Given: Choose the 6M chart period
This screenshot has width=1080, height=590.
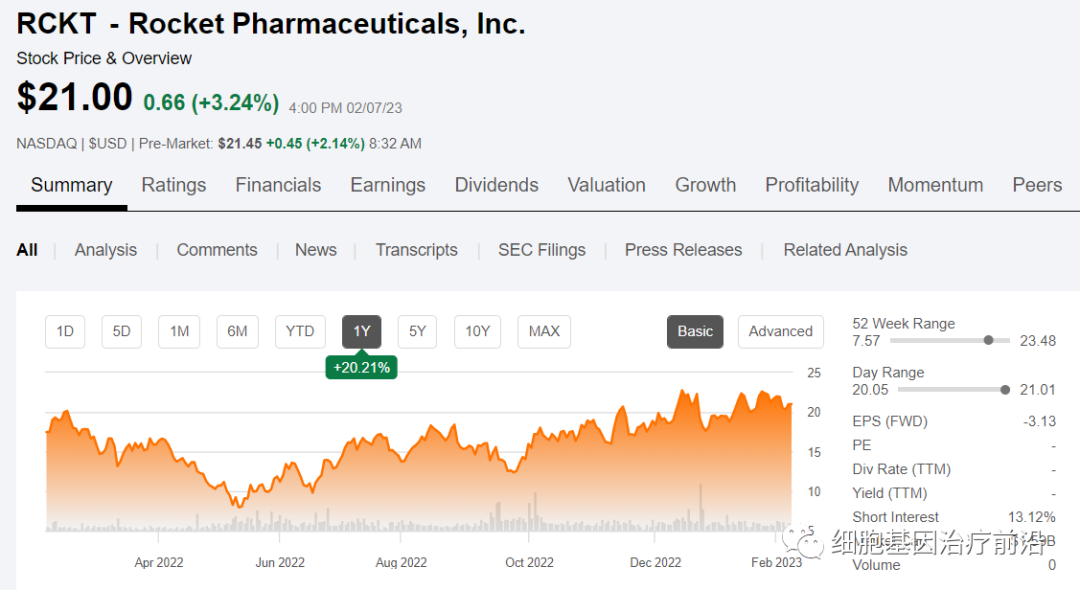Looking at the screenshot, I should pyautogui.click(x=237, y=331).
